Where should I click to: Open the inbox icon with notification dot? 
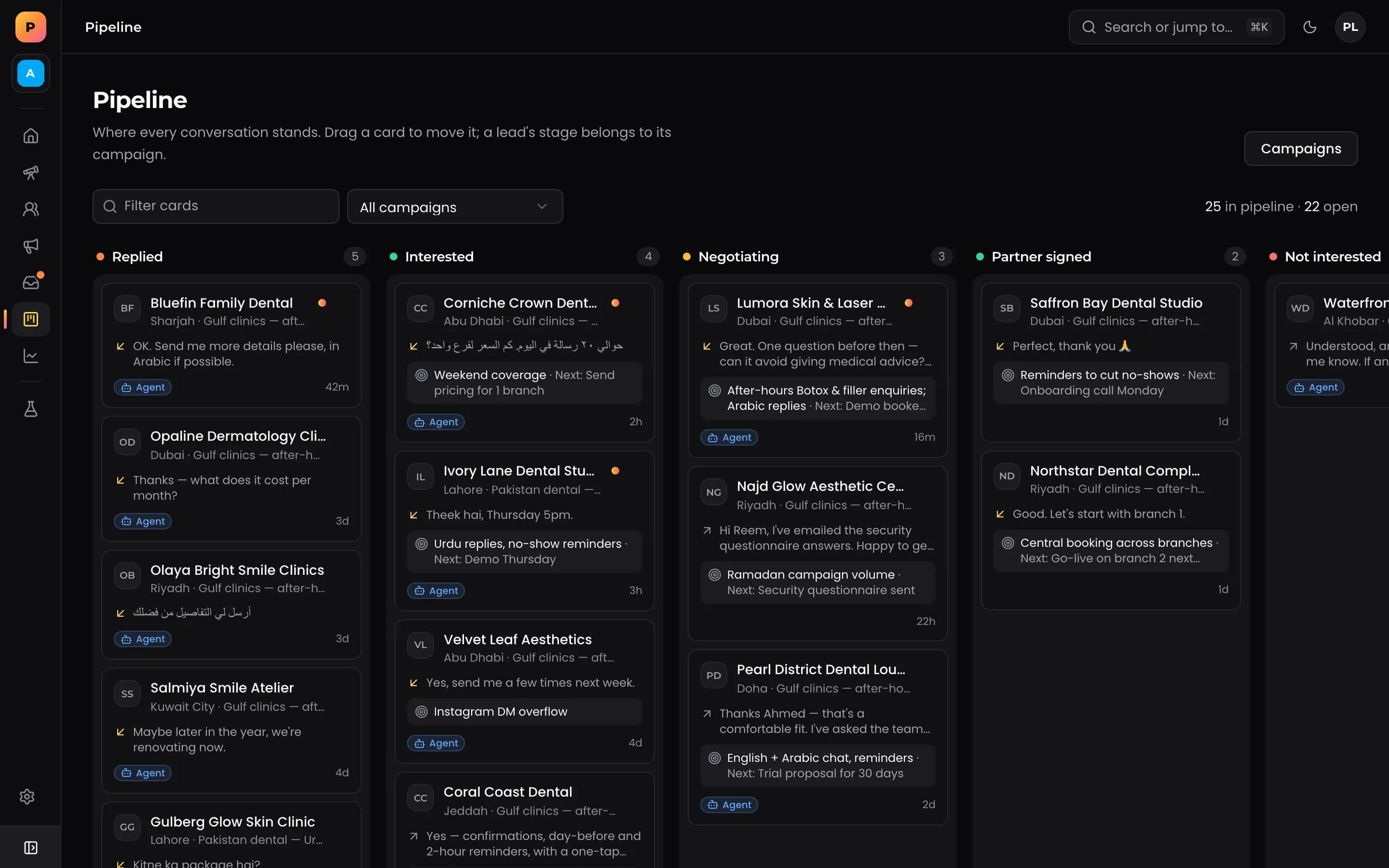[30, 283]
